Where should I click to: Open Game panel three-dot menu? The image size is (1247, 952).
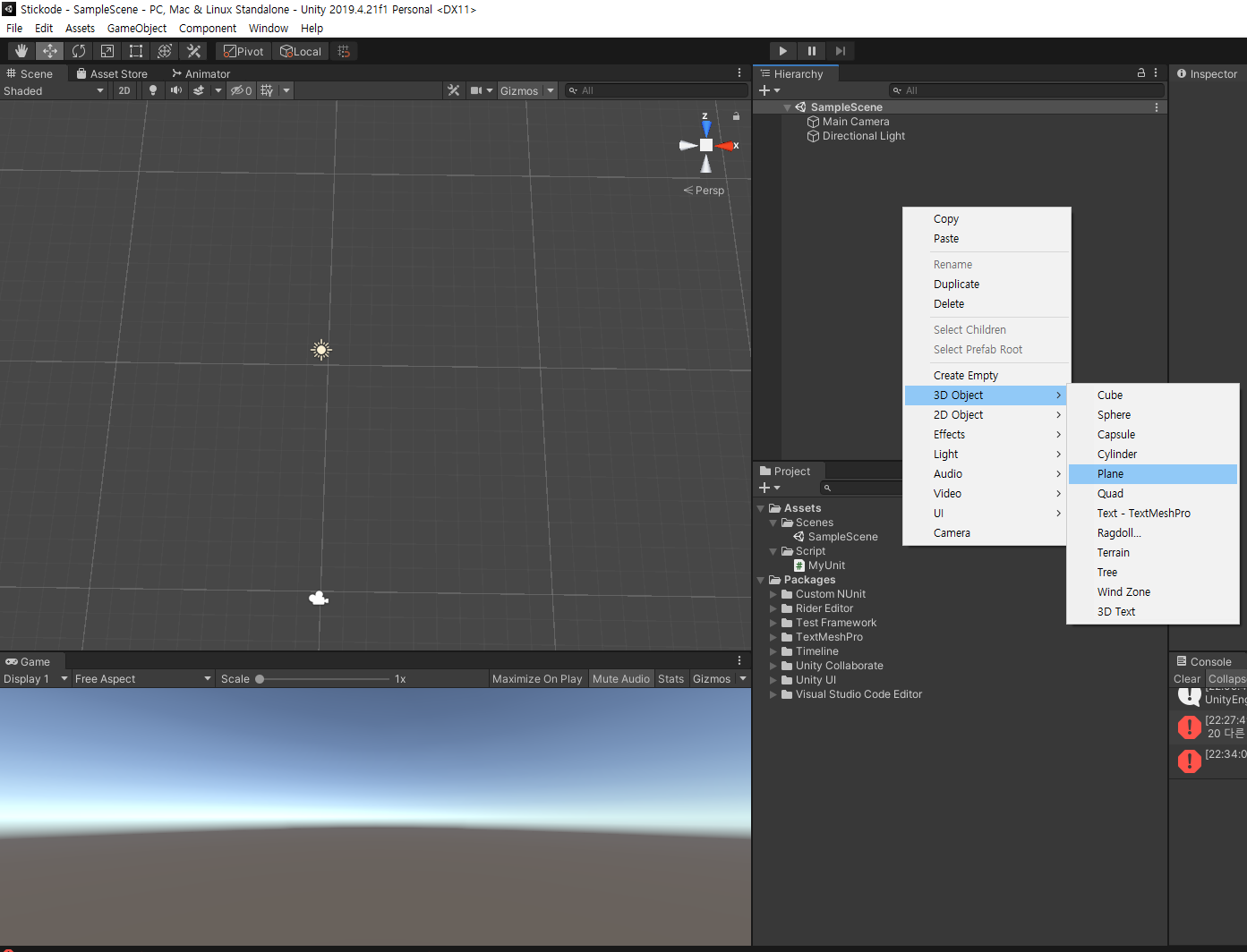point(739,660)
